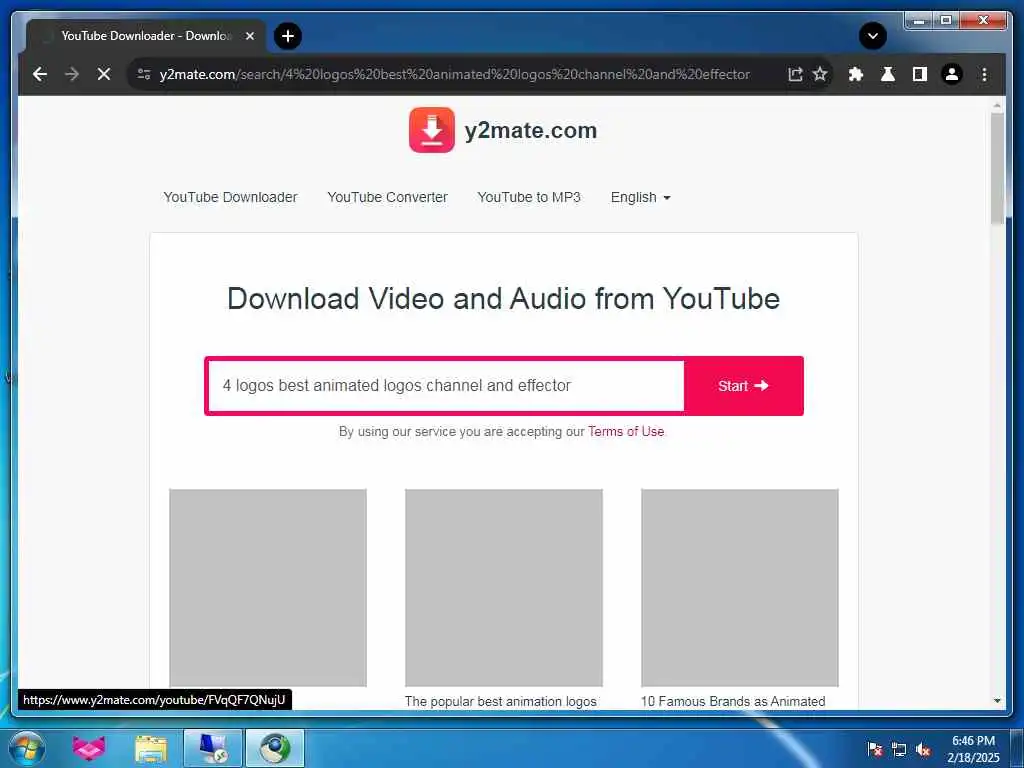This screenshot has height=768, width=1024.
Task: Switch to Chromium browser taskbar button
Action: coord(275,748)
